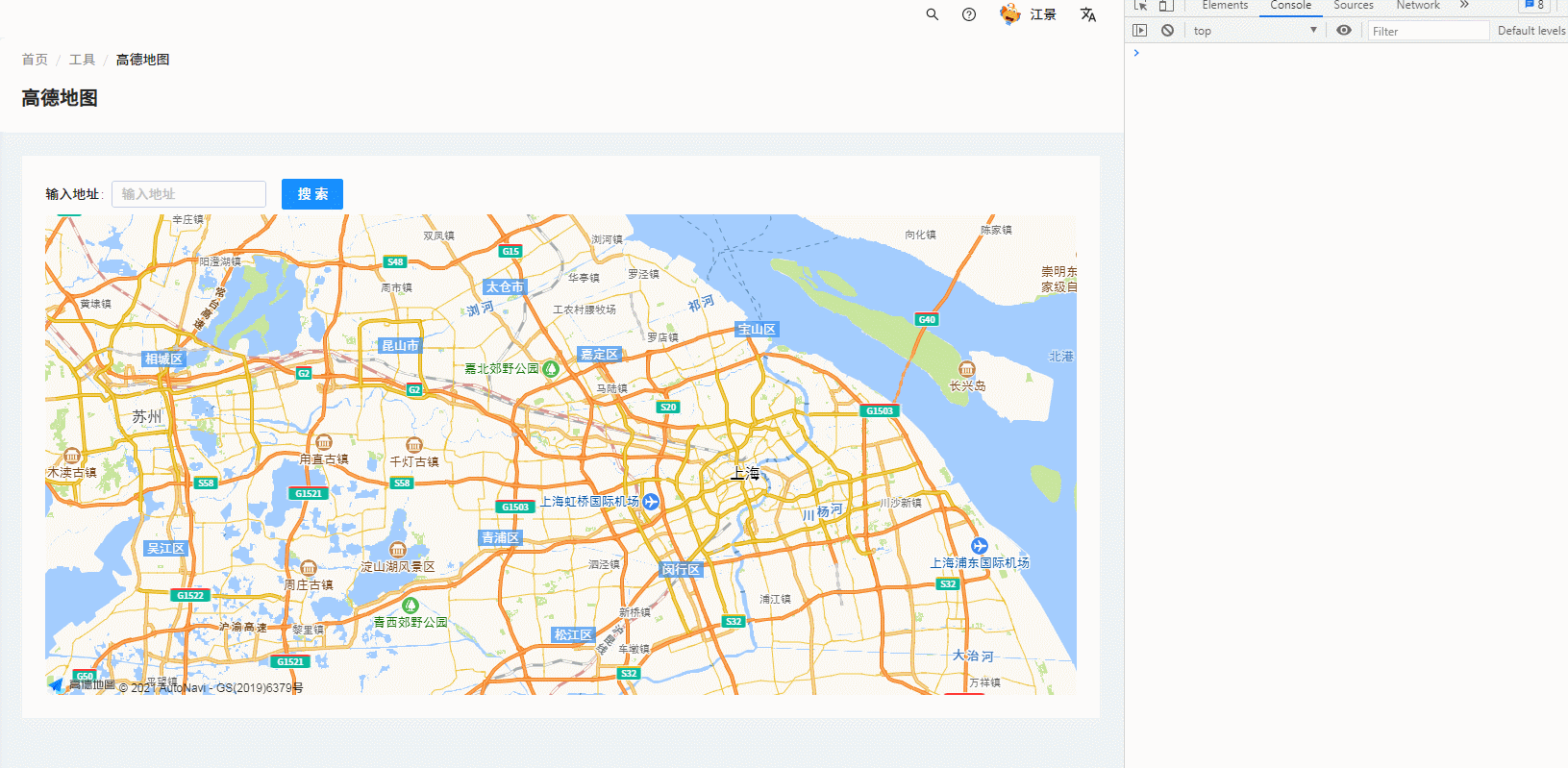Expand more DevTools tabs chevron

tap(1464, 5)
